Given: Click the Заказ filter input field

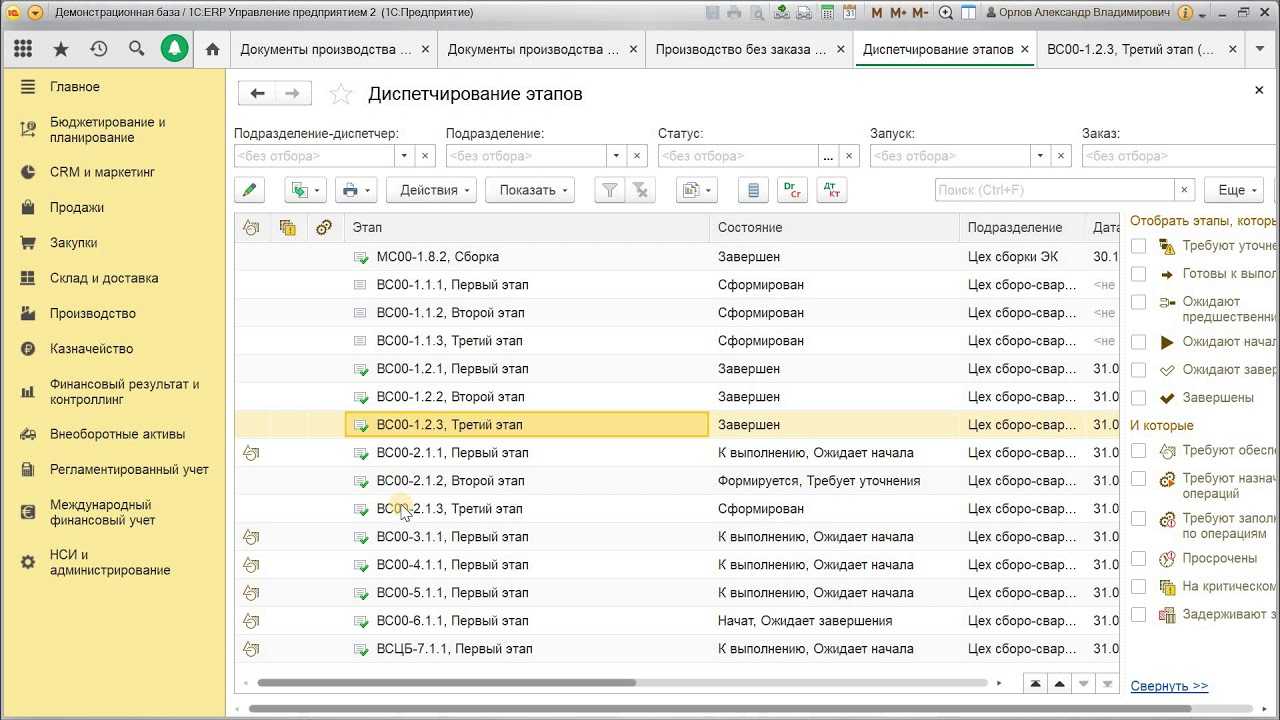Looking at the screenshot, I should tap(1180, 156).
